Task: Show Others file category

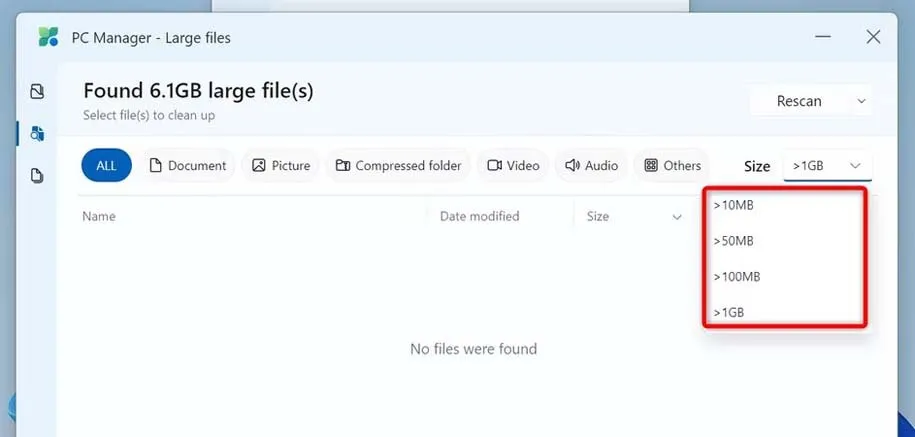Action: pyautogui.click(x=673, y=166)
